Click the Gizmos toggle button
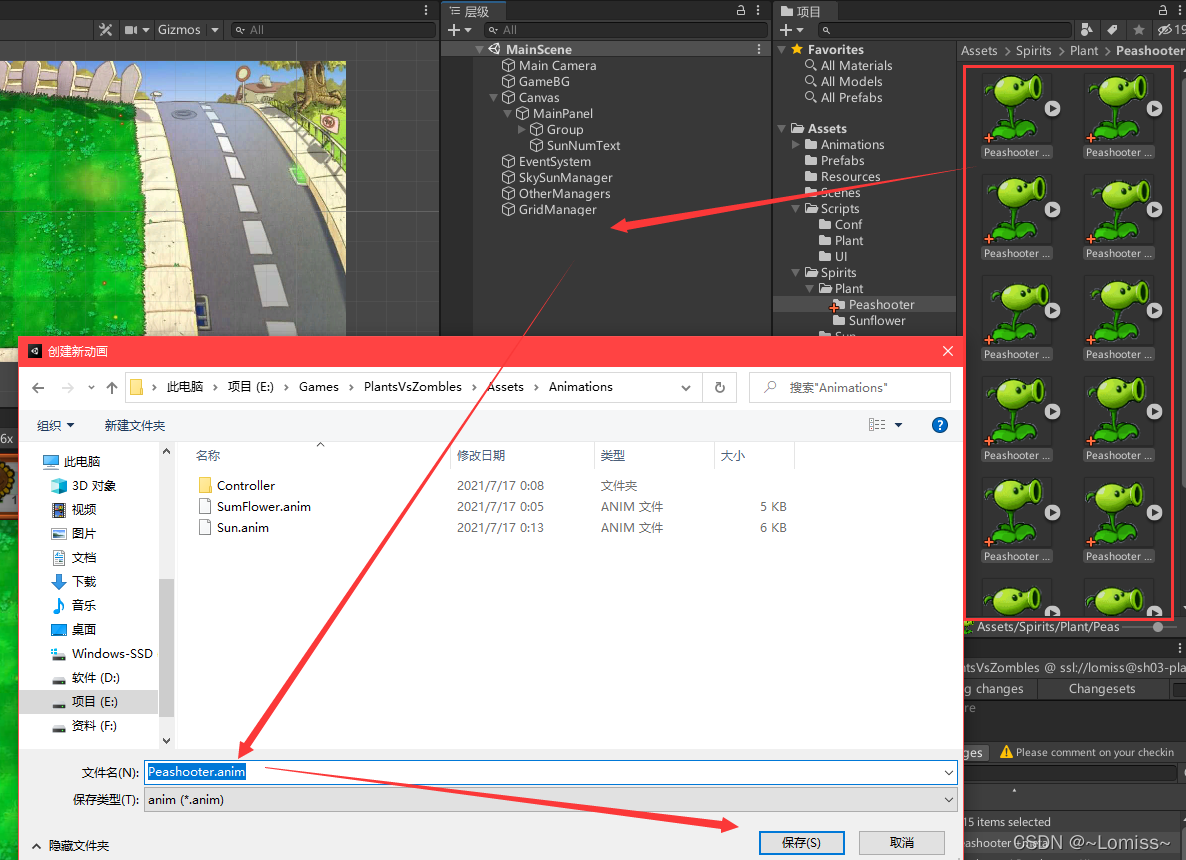The width and height of the screenshot is (1186, 860). (179, 29)
